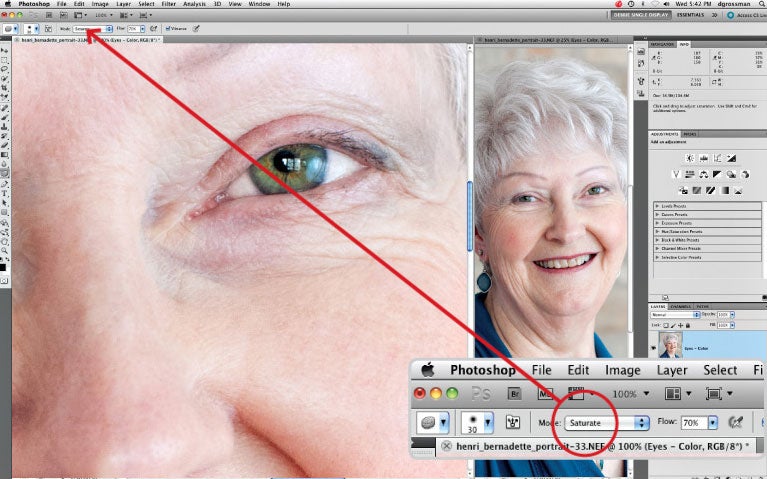Open the Window menu
767x479 pixels.
click(x=259, y=4)
